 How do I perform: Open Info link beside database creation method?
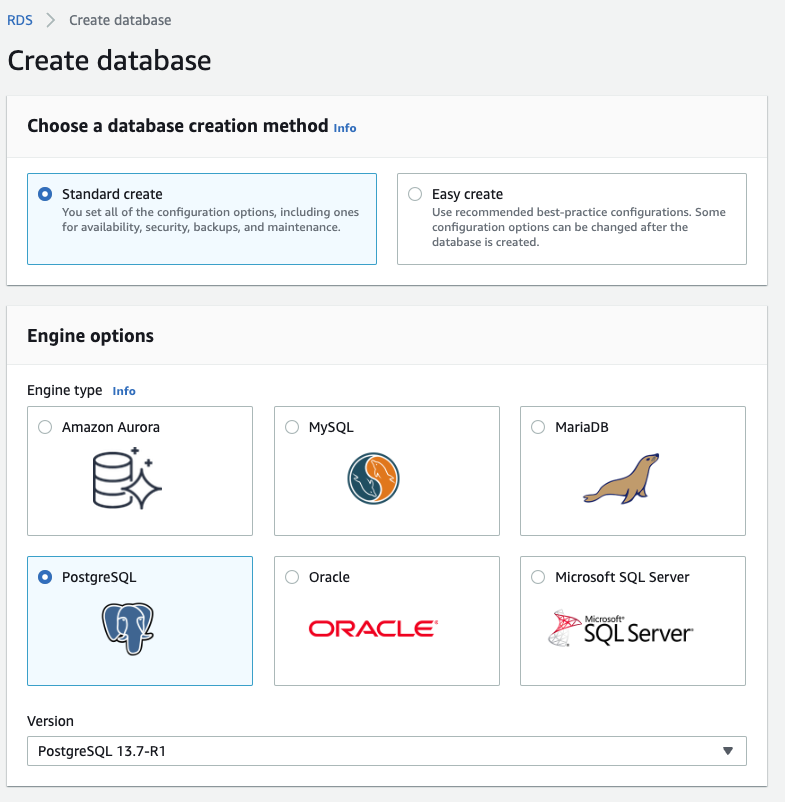345,128
